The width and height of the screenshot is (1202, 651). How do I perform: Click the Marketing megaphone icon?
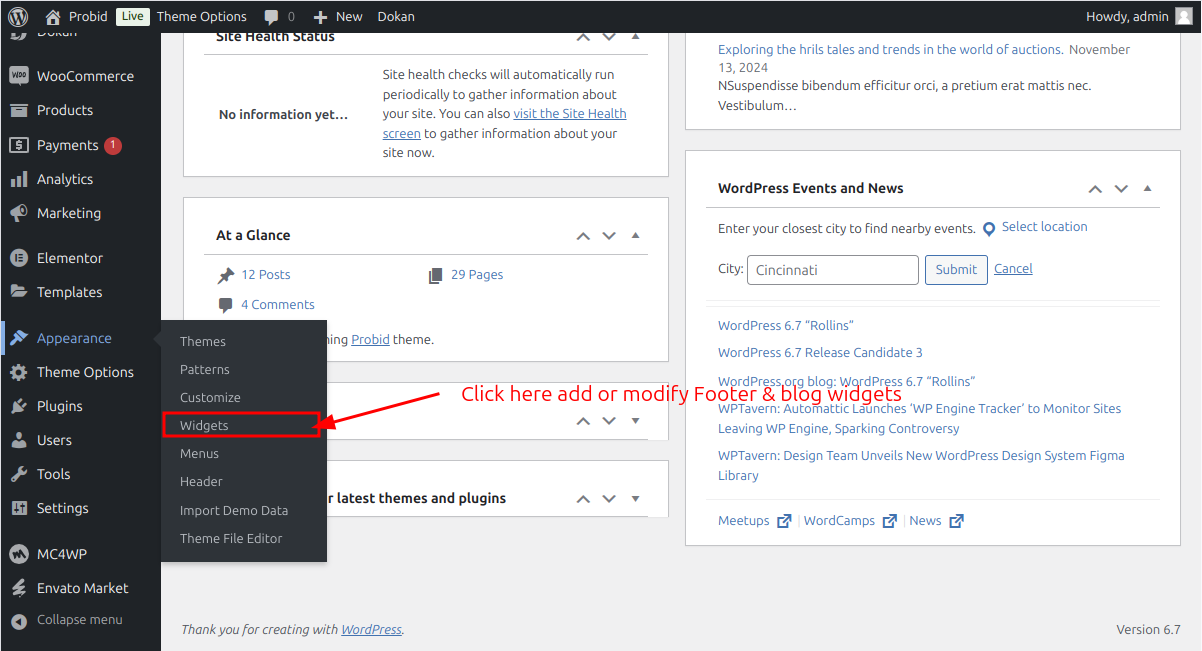18,213
